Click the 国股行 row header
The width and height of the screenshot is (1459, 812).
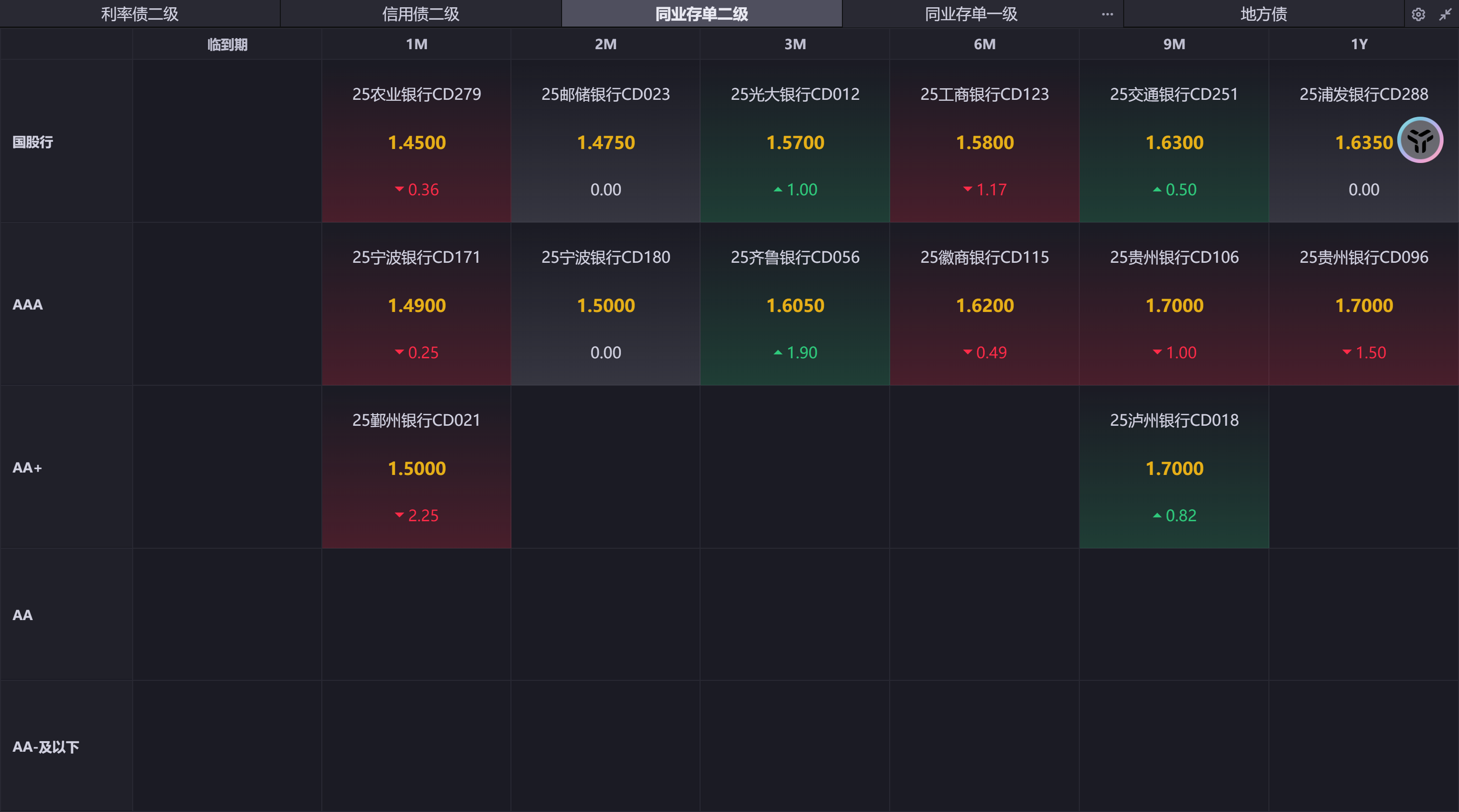33,142
